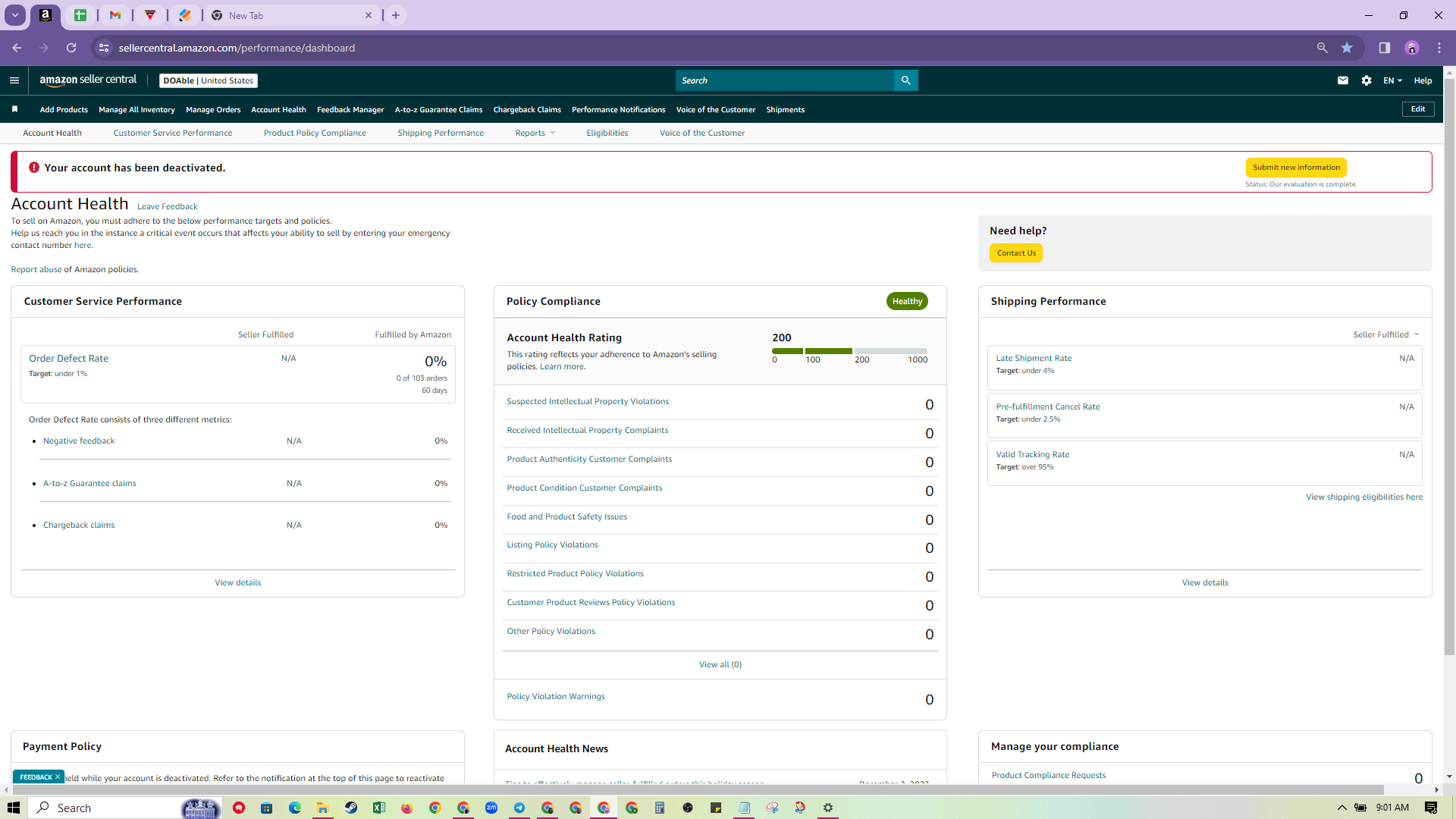The height and width of the screenshot is (819, 1456).
Task: Open the Windows Start menu
Action: point(14,808)
